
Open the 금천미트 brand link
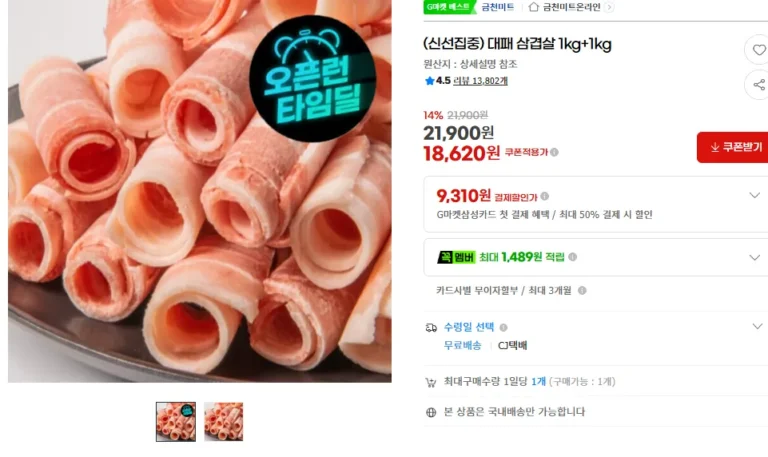(498, 7)
